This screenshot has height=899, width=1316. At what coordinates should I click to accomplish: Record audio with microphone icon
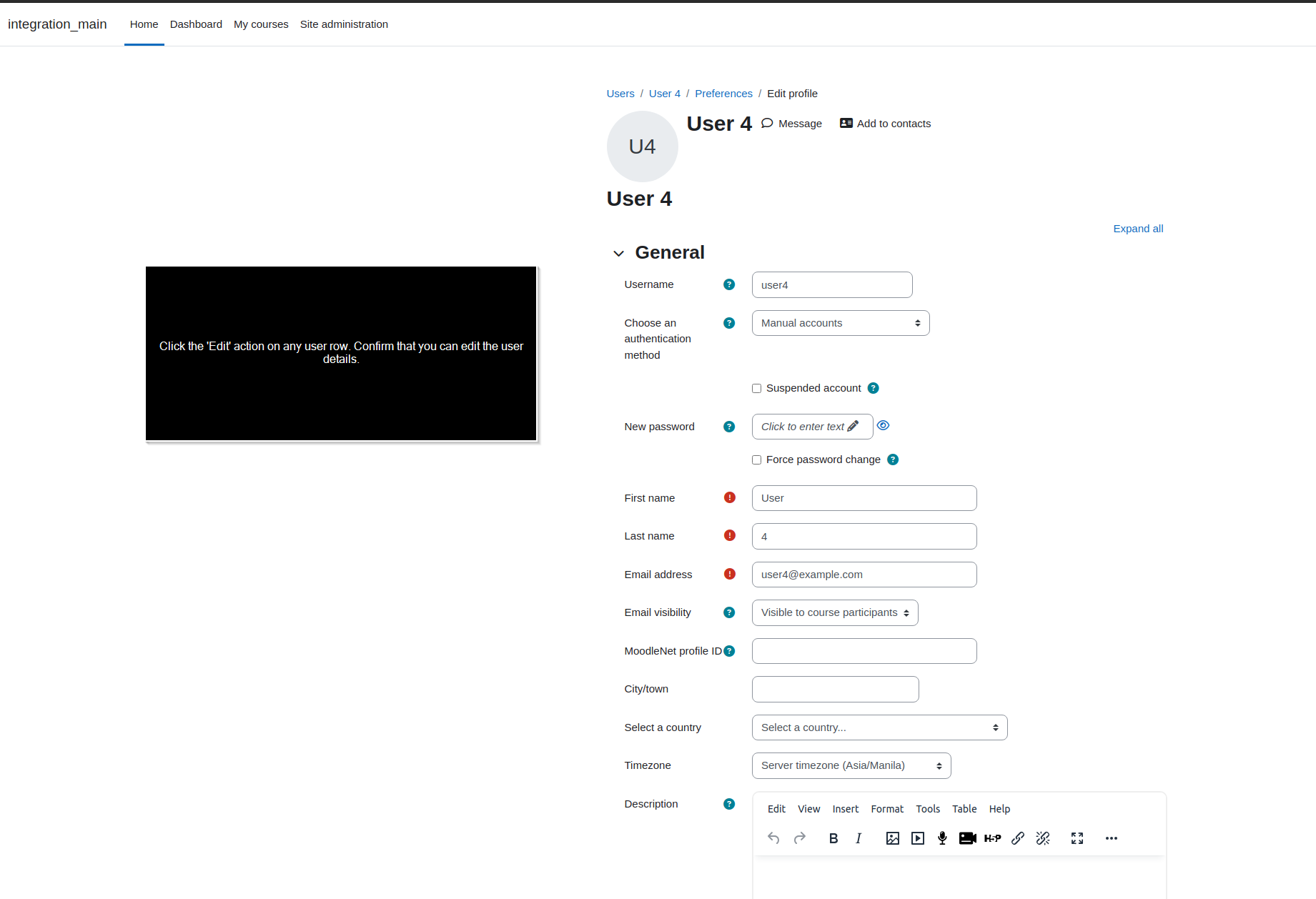943,838
